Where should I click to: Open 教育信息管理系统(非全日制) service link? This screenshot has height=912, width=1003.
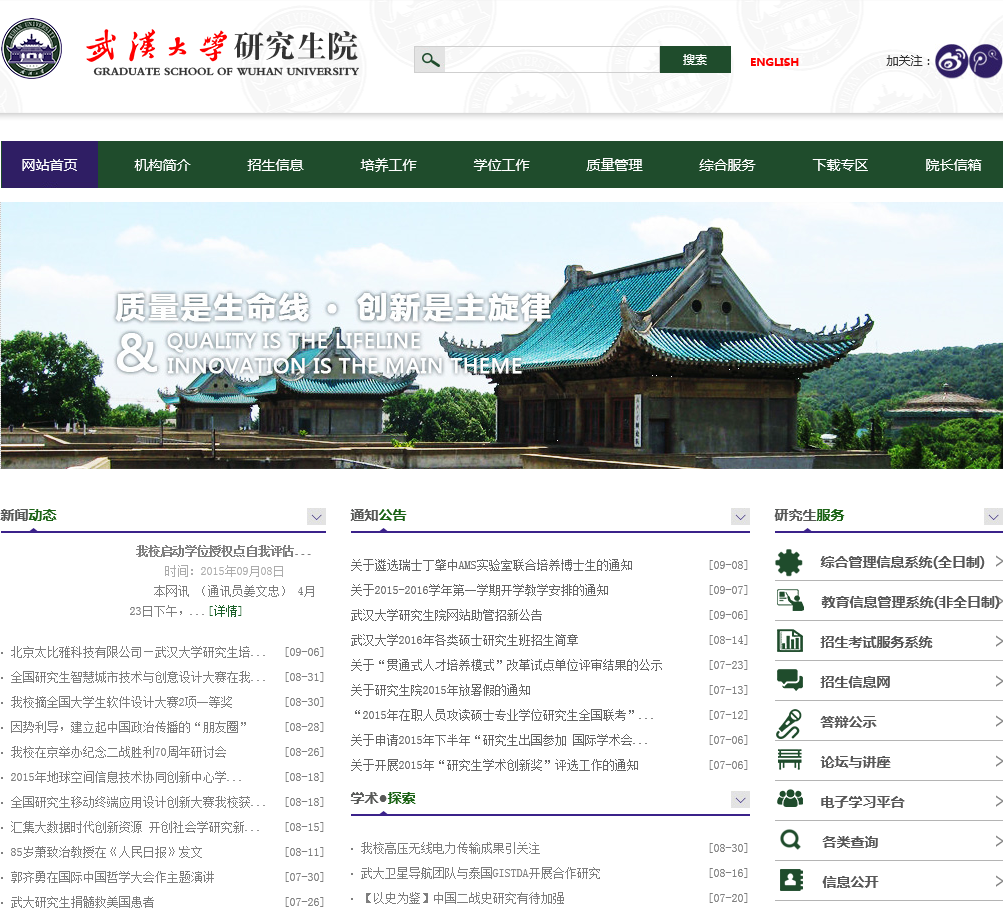click(910, 602)
